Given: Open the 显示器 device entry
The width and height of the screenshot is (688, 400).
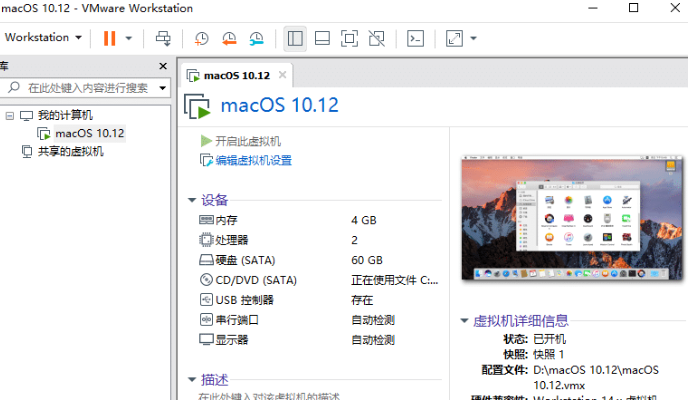Looking at the screenshot, I should pos(232,340).
